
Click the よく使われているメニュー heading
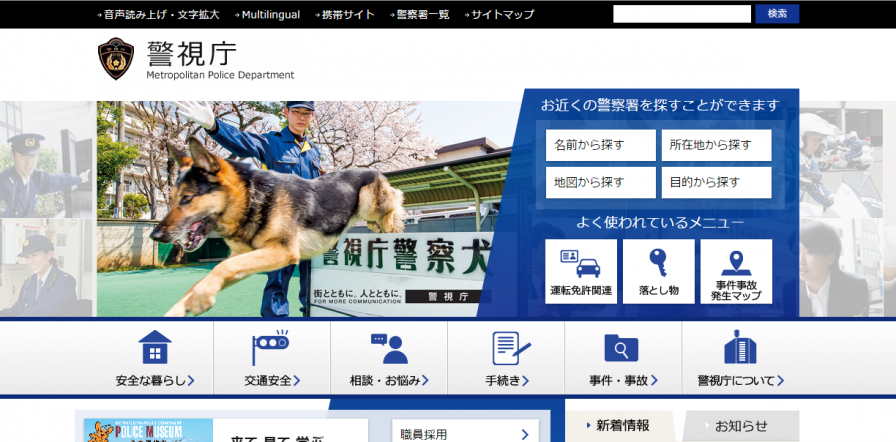pos(660,223)
